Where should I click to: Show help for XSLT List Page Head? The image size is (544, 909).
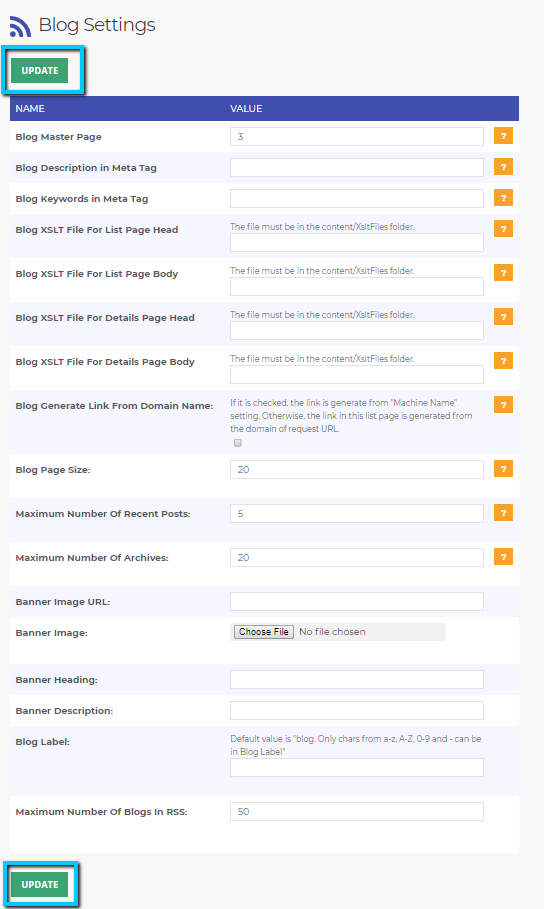coord(503,228)
